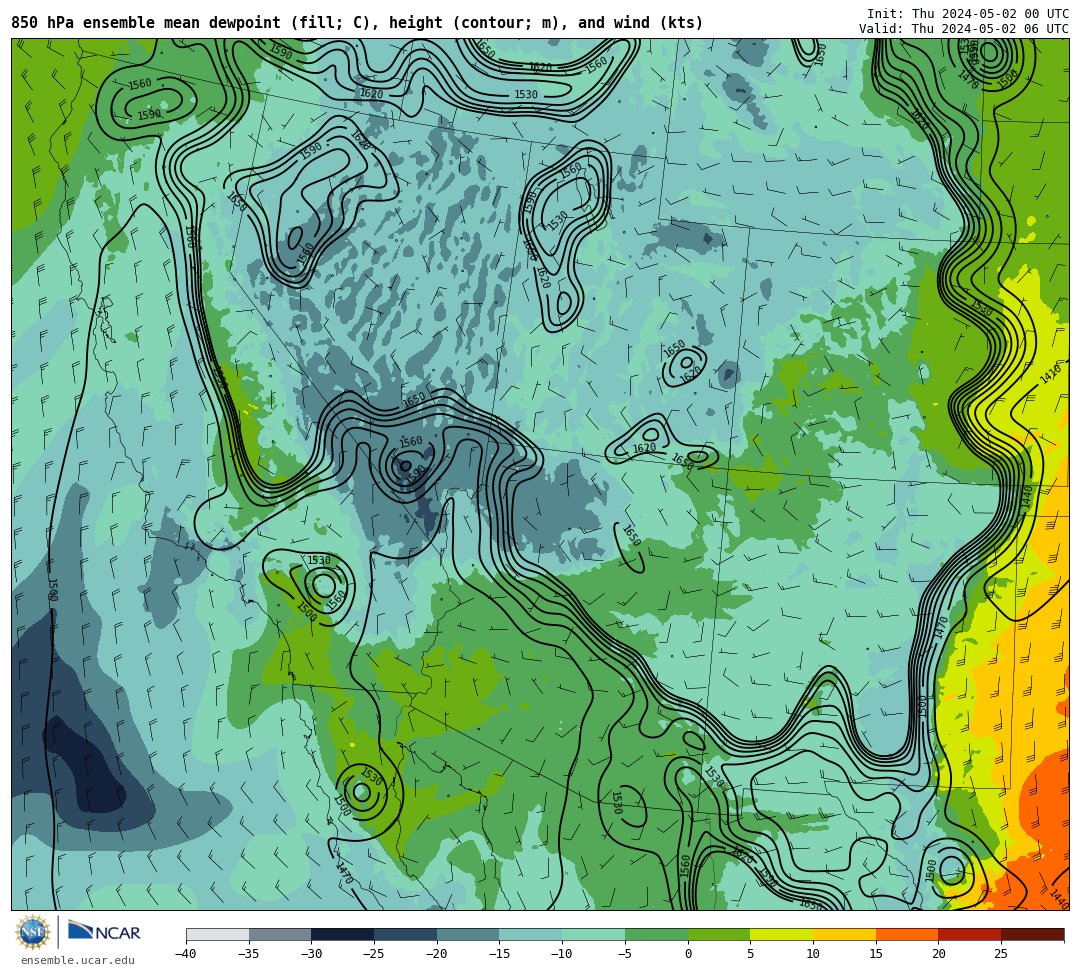
Task: Pick the -25 to -20 dark blue swatch
Action: tap(406, 934)
